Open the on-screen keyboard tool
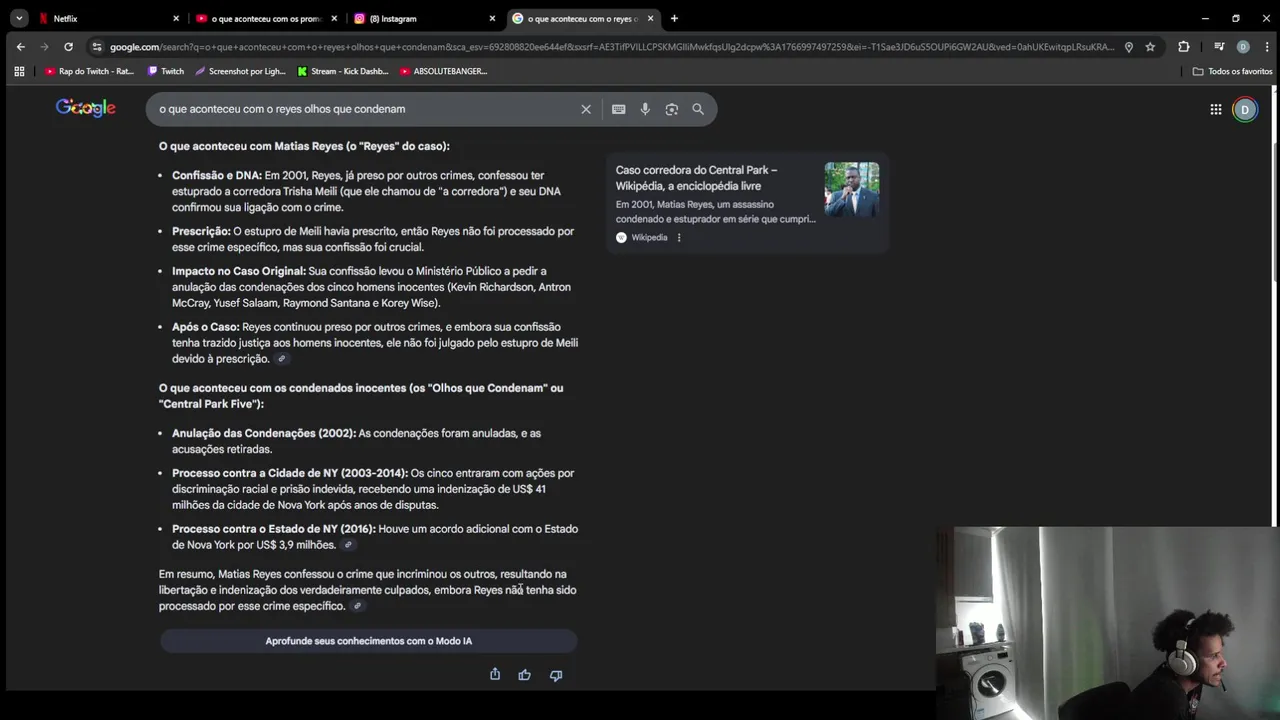The width and height of the screenshot is (1280, 720). (x=618, y=109)
